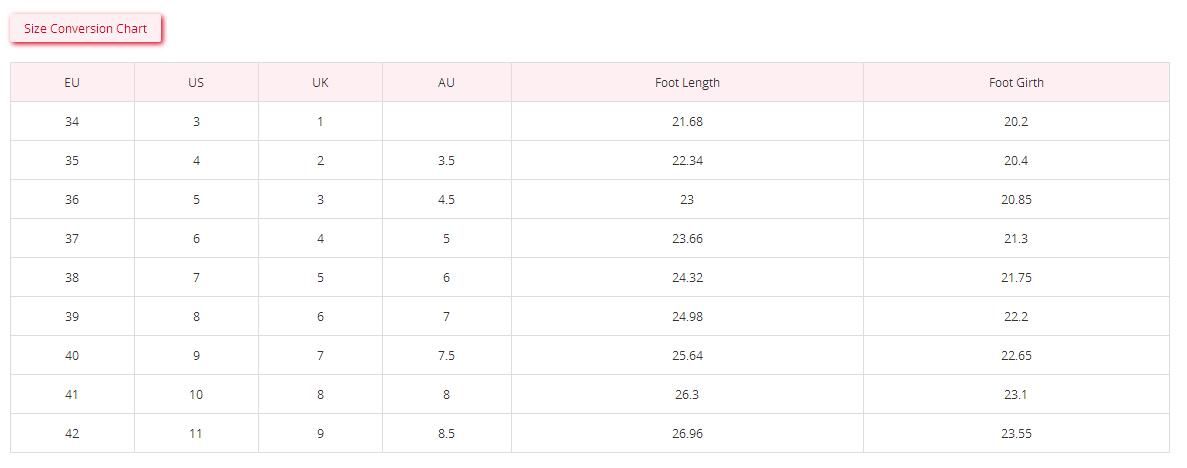Click foot girth value 22.65

tap(1016, 355)
